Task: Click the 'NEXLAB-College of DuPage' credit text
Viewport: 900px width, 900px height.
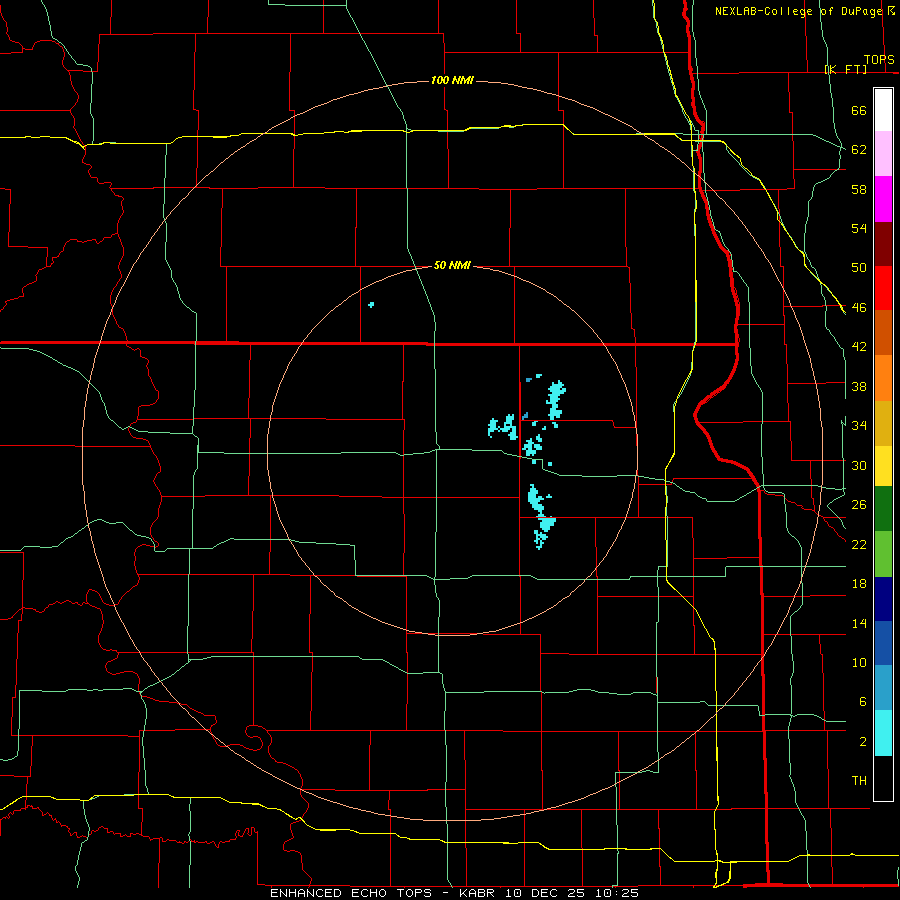Action: point(798,11)
